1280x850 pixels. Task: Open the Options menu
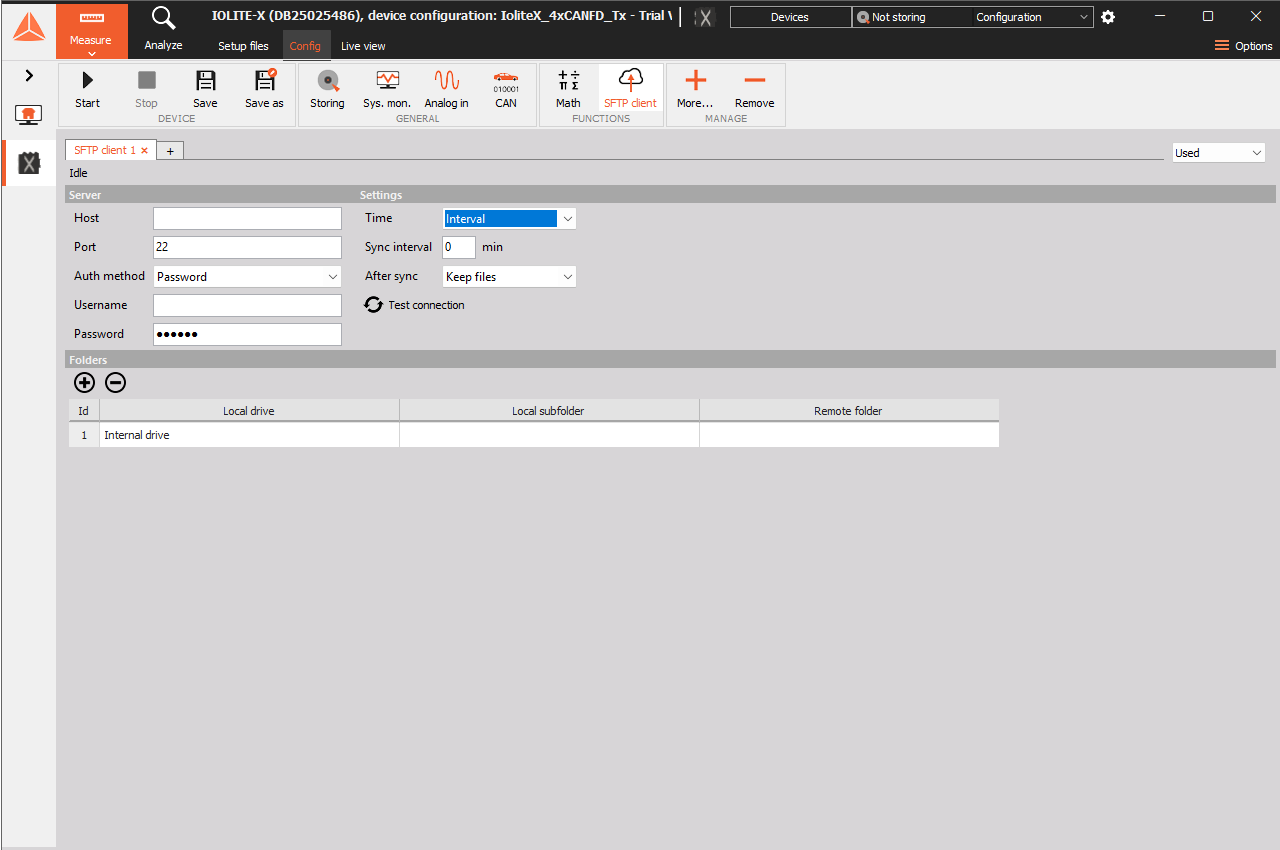(1243, 46)
